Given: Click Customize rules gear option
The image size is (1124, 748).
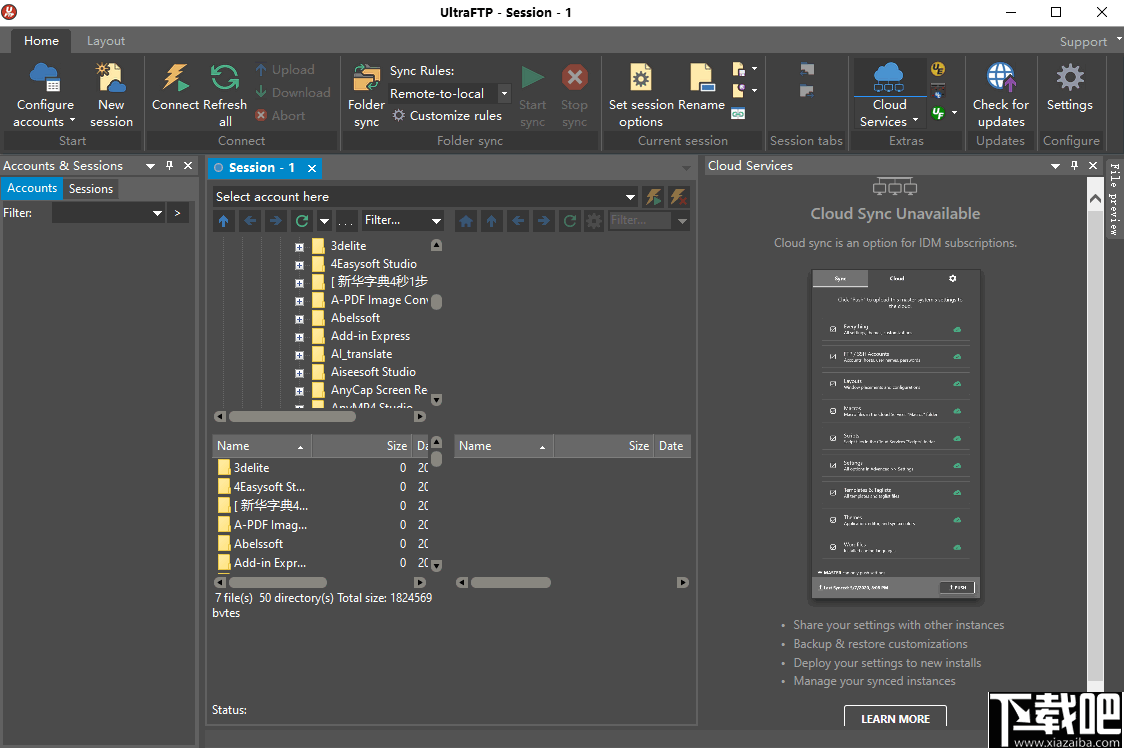Looking at the screenshot, I should [x=447, y=115].
